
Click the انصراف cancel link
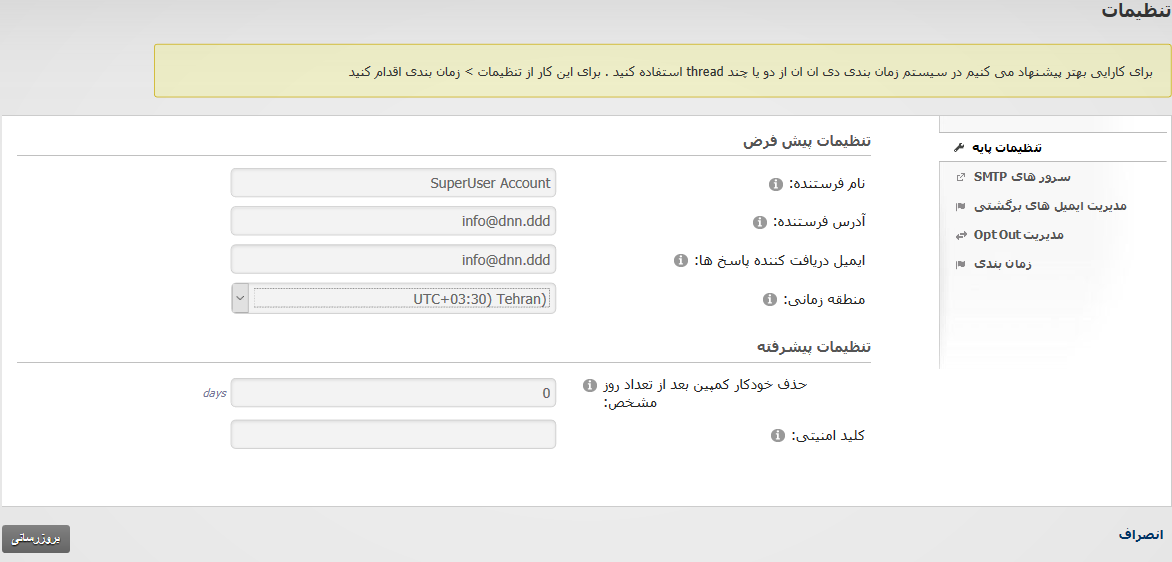[1140, 535]
